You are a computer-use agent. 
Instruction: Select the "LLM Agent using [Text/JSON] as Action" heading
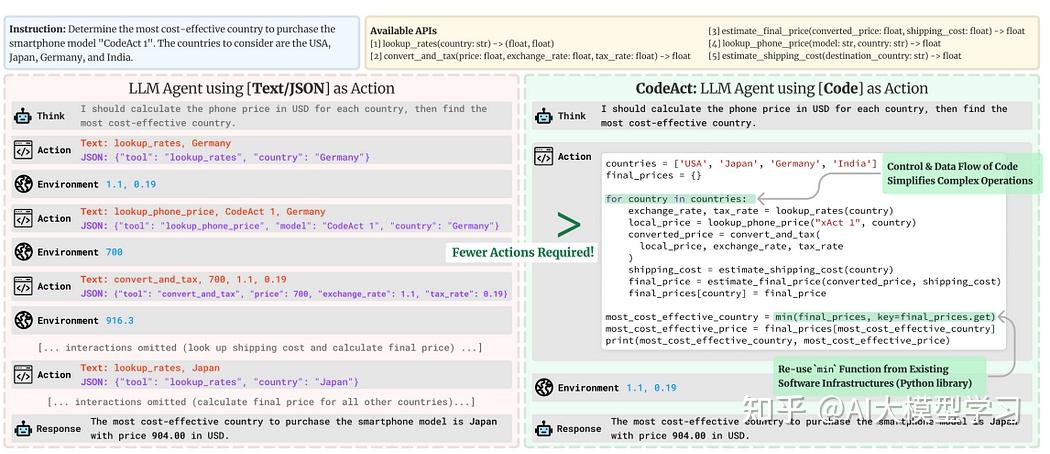tap(261, 88)
